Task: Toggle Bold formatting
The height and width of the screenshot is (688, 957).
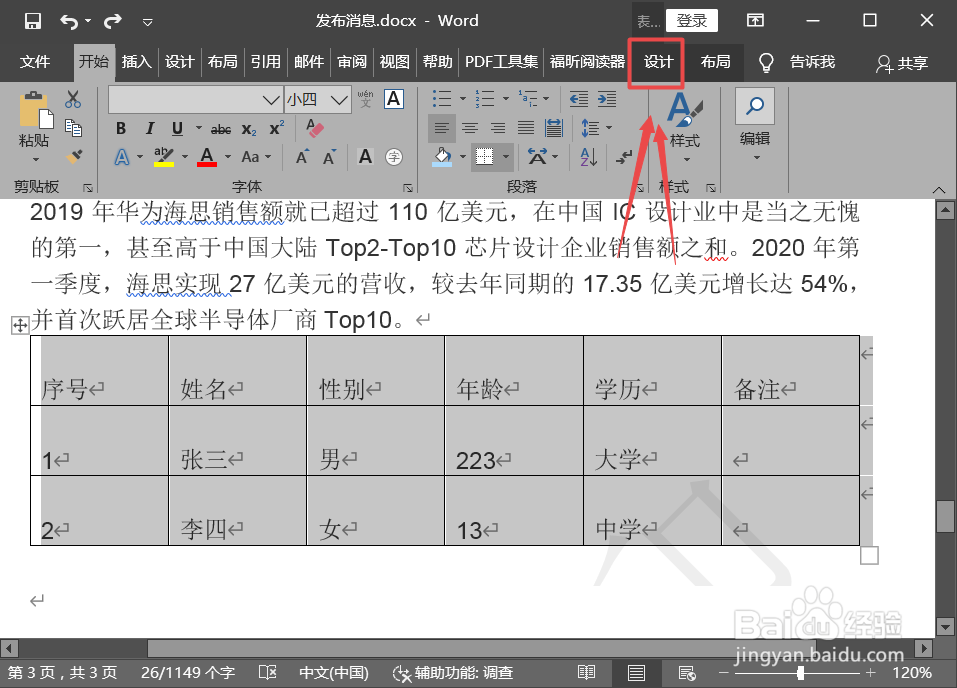Action: tap(121, 128)
